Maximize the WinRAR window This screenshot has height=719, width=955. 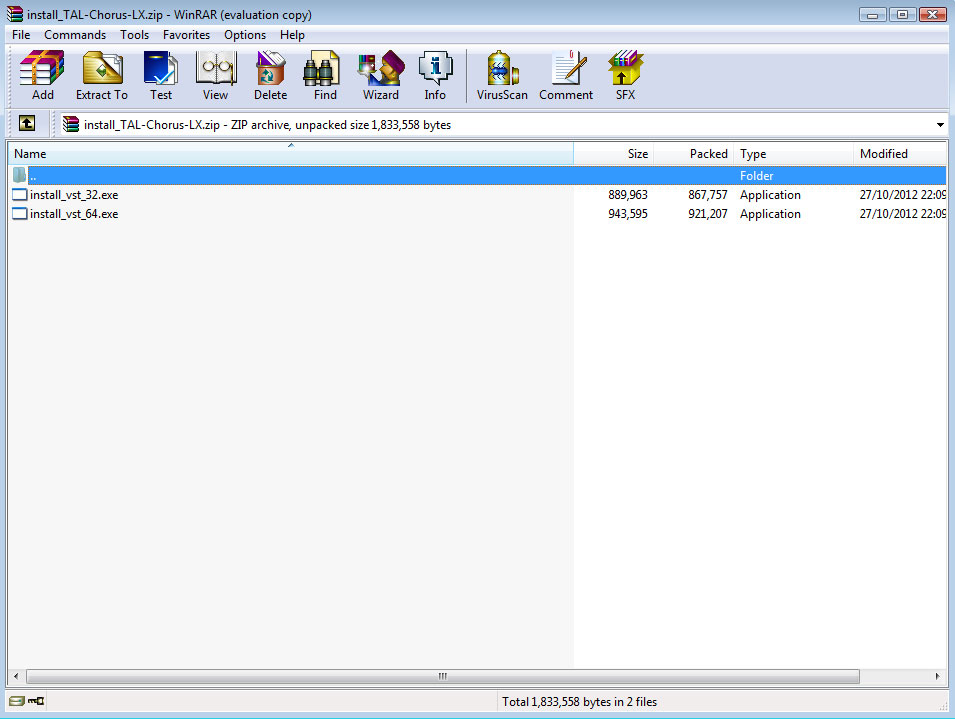point(902,14)
